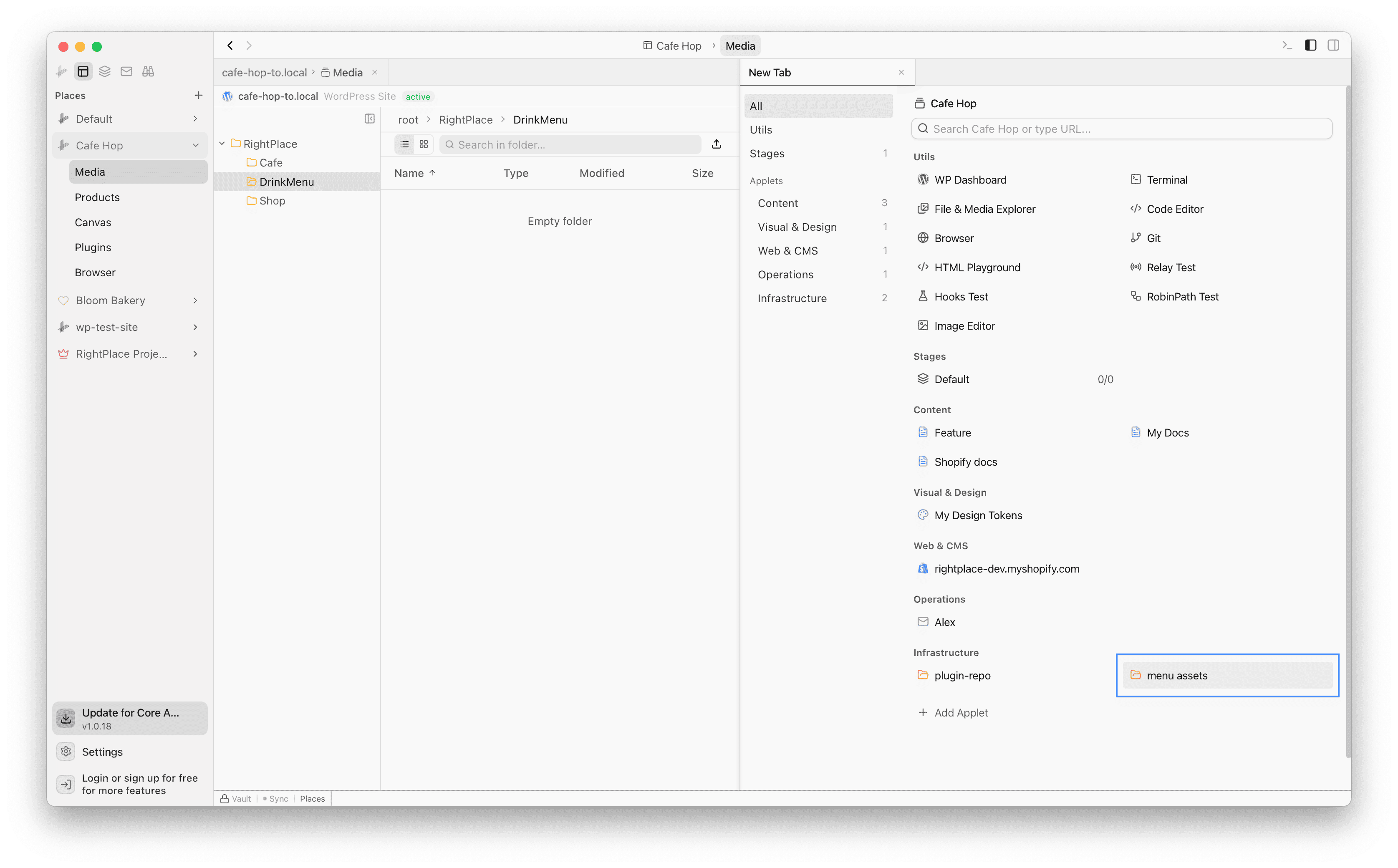Click Login or sign up
The height and width of the screenshot is (868, 1398).
tap(130, 785)
